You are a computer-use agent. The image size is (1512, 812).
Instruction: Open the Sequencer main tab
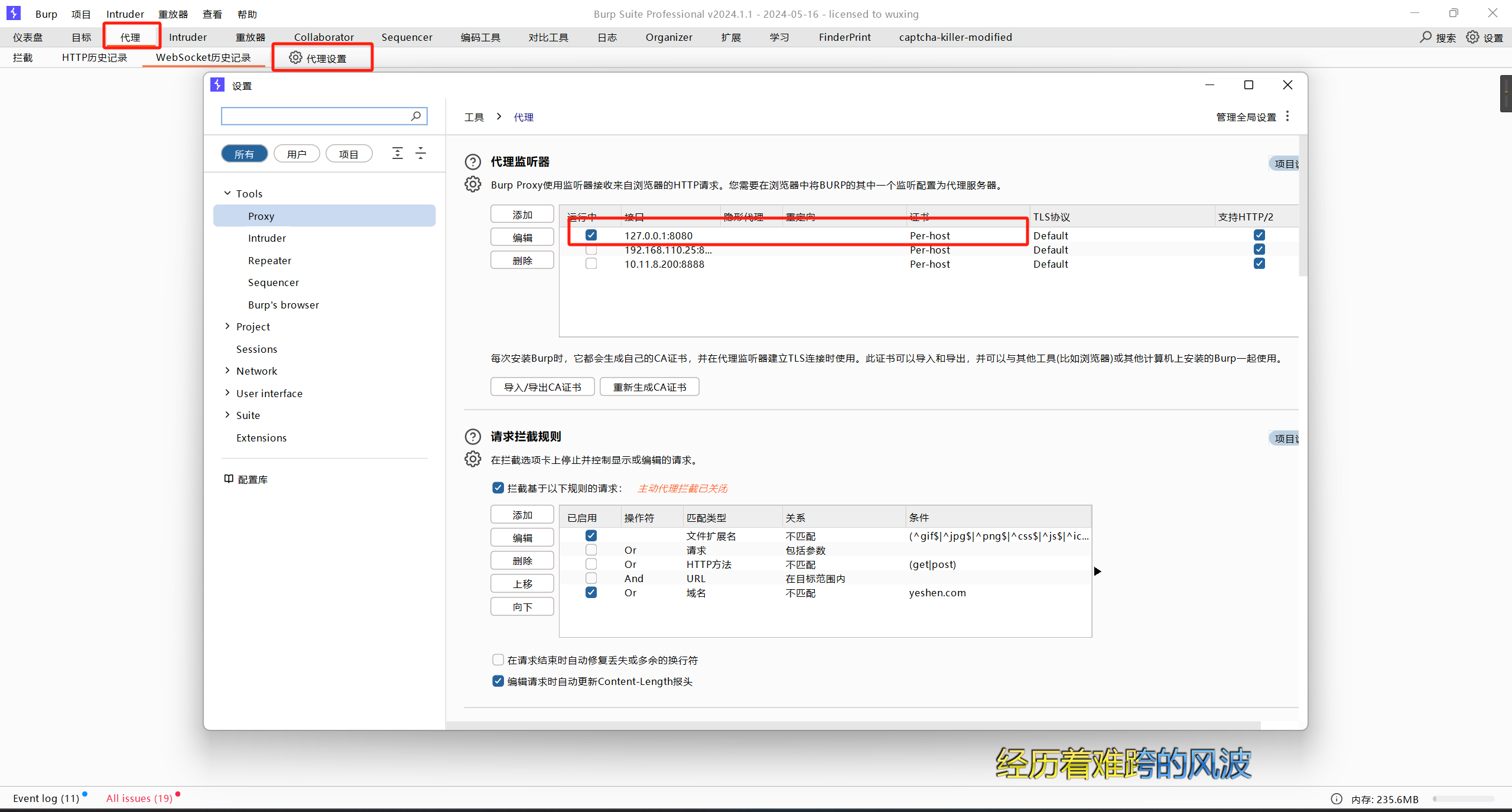coord(407,37)
